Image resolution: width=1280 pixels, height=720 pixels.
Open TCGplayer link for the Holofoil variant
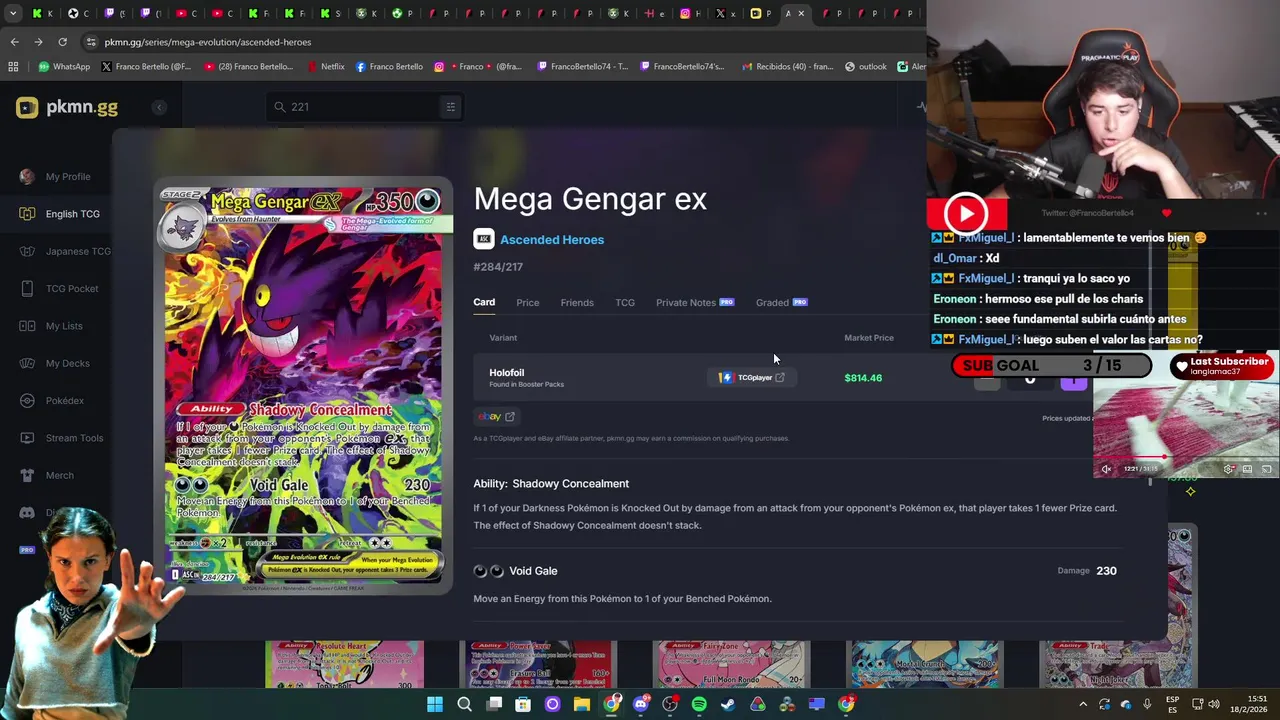752,378
